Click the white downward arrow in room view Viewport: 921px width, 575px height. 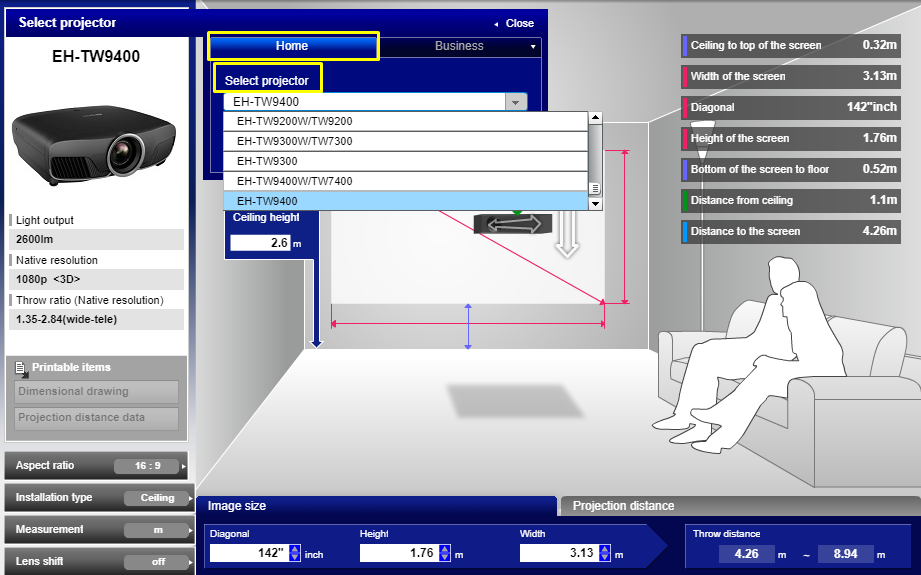pos(567,234)
